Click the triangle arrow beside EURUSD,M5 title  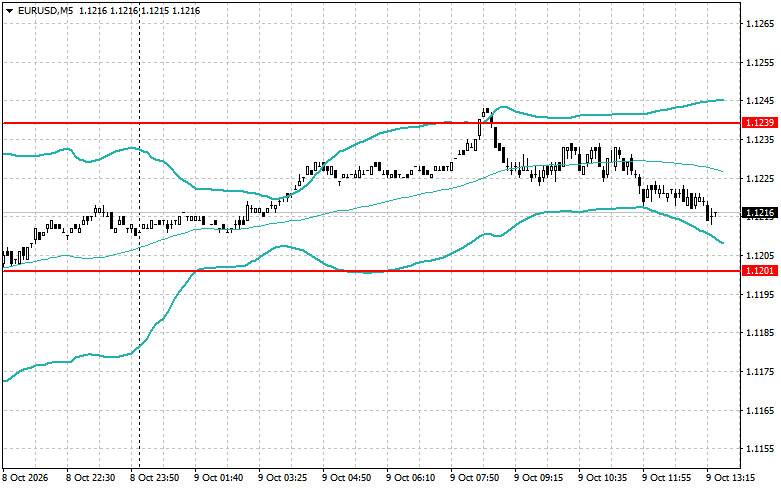click(x=9, y=10)
